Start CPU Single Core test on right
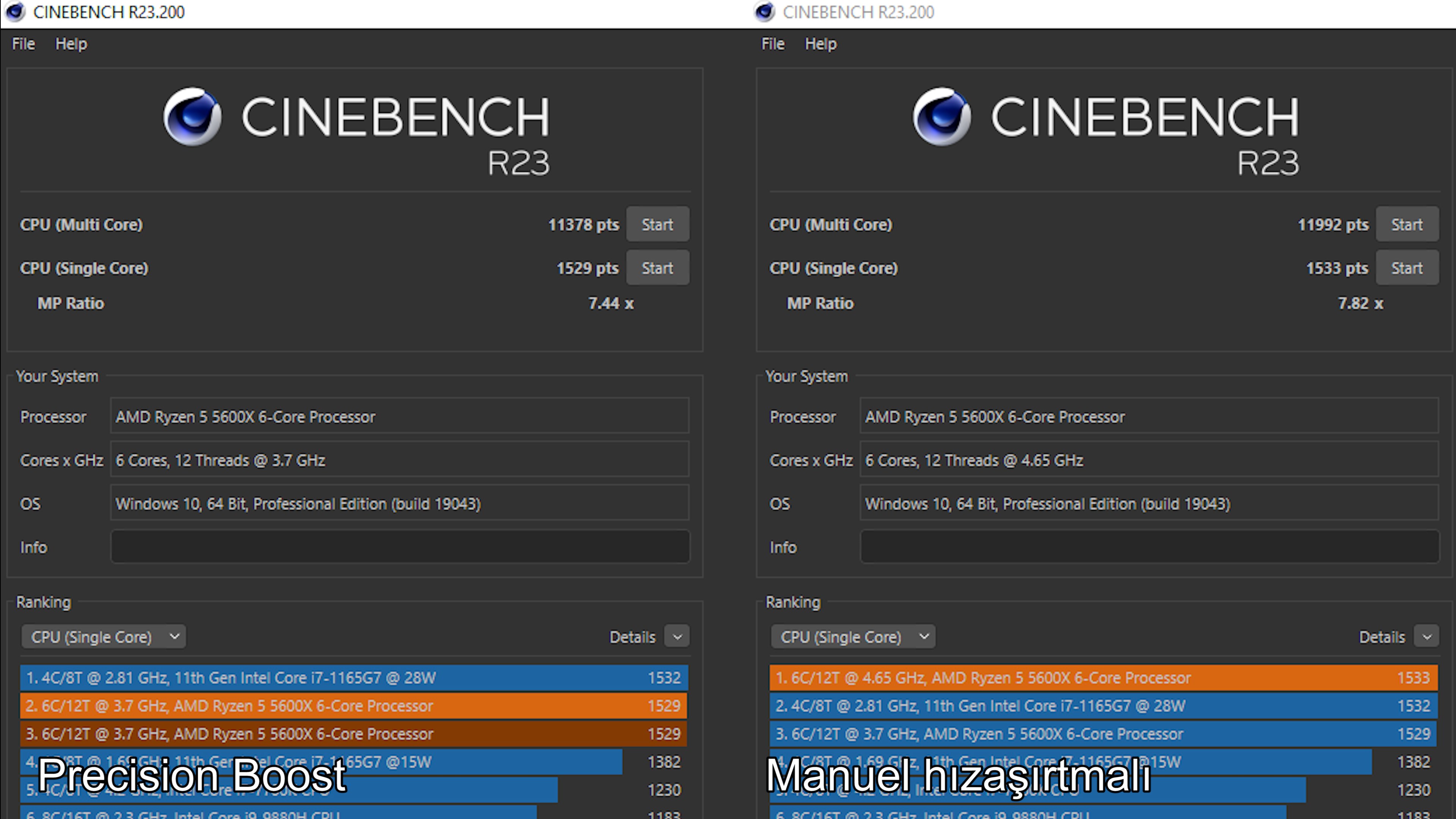The image size is (1456, 819). [x=1406, y=267]
